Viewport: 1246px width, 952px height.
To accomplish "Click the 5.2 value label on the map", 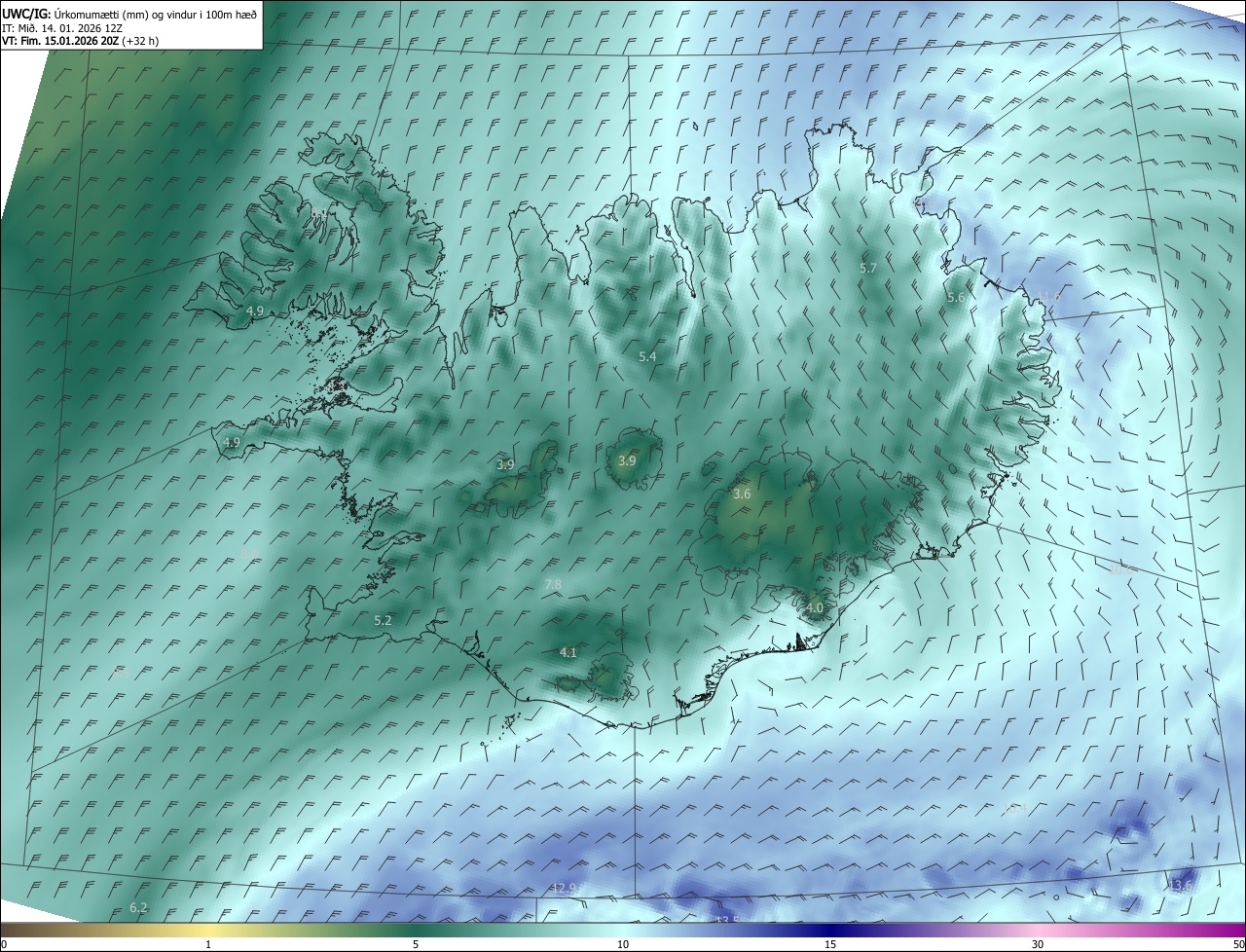I will tap(383, 621).
